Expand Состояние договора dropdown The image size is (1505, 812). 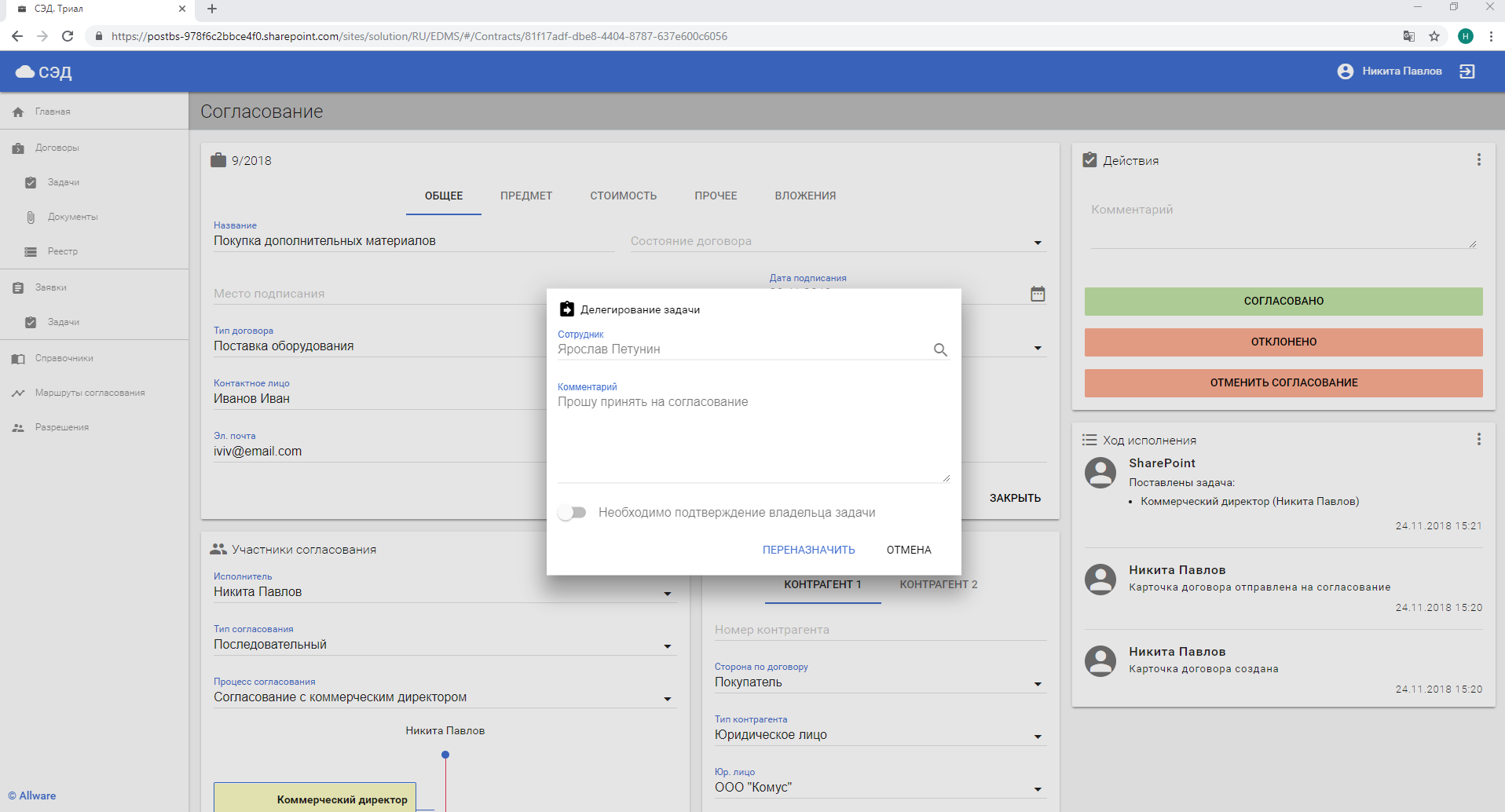[x=1038, y=243]
